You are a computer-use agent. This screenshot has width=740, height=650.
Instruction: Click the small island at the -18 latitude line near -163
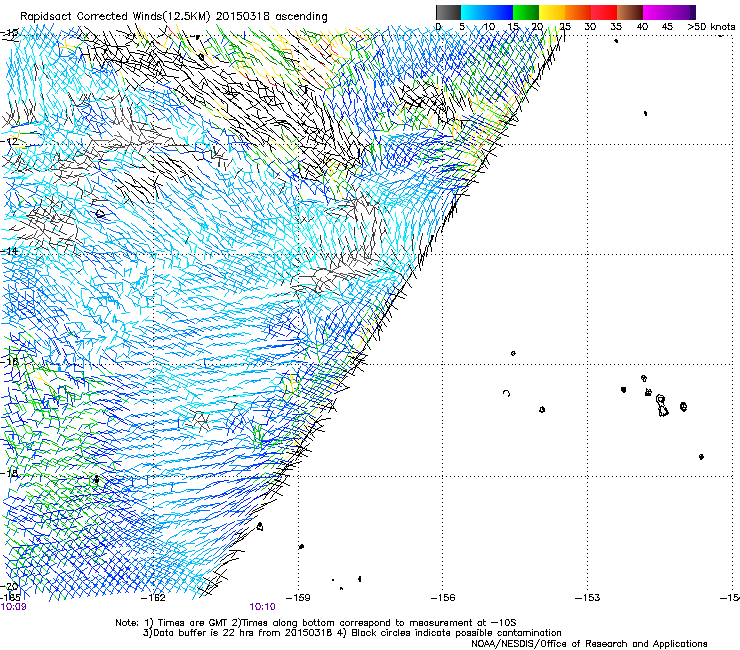96,480
